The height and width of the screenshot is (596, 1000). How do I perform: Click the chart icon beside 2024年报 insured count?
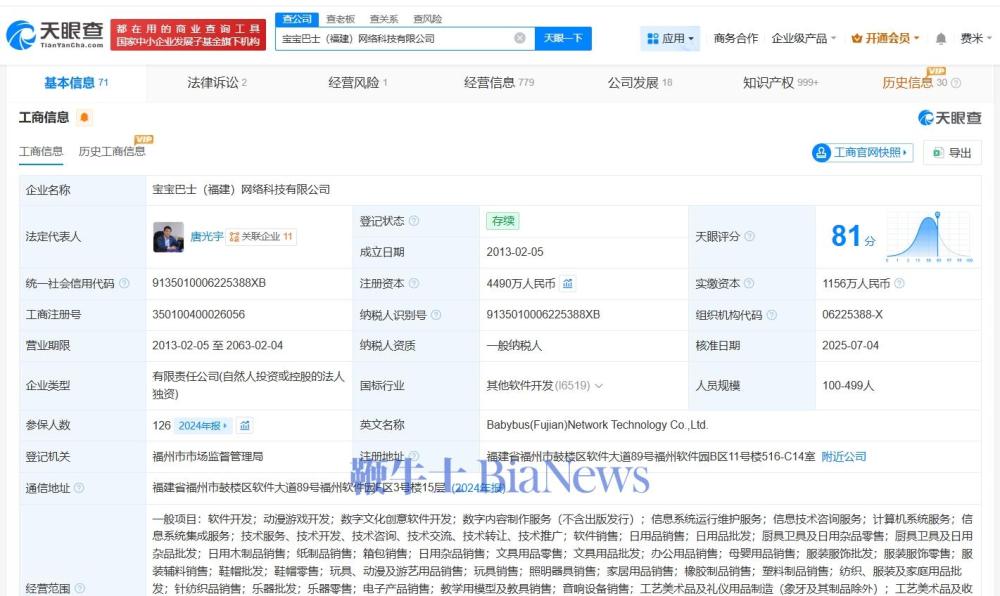coord(245,426)
